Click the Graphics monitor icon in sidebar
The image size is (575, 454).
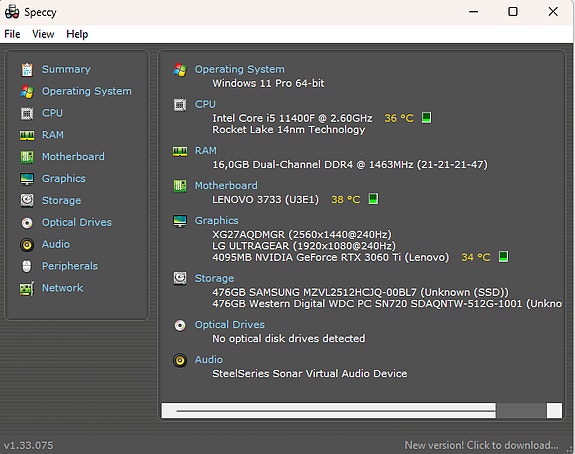click(27, 179)
